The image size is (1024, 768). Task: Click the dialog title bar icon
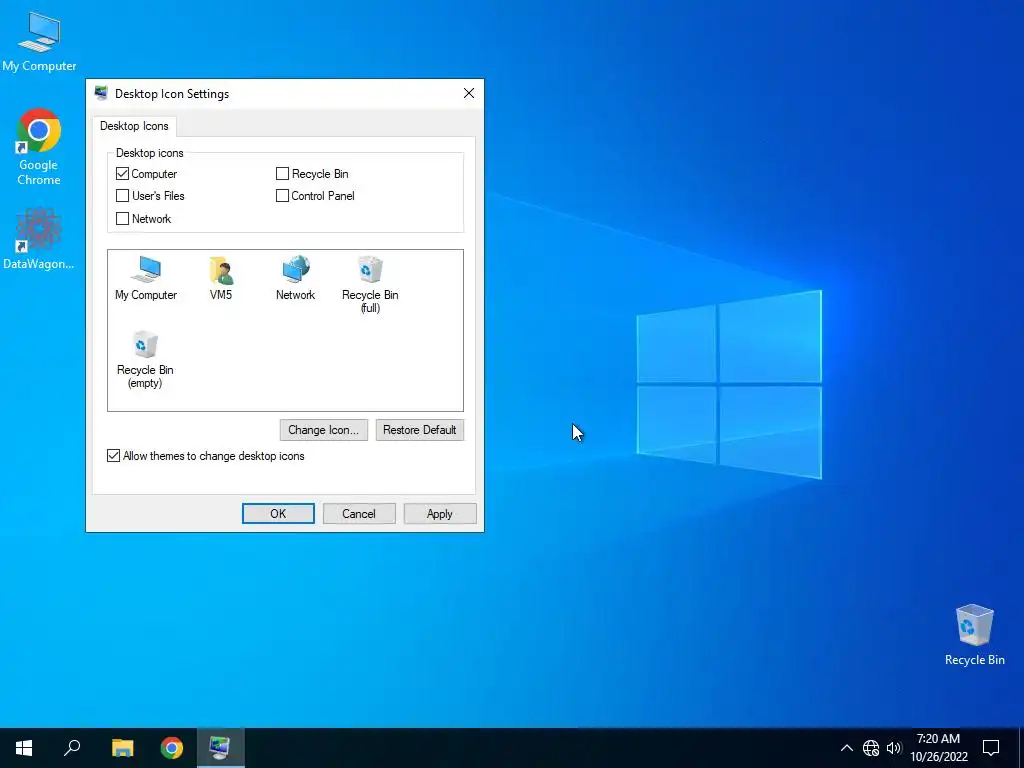(x=101, y=93)
